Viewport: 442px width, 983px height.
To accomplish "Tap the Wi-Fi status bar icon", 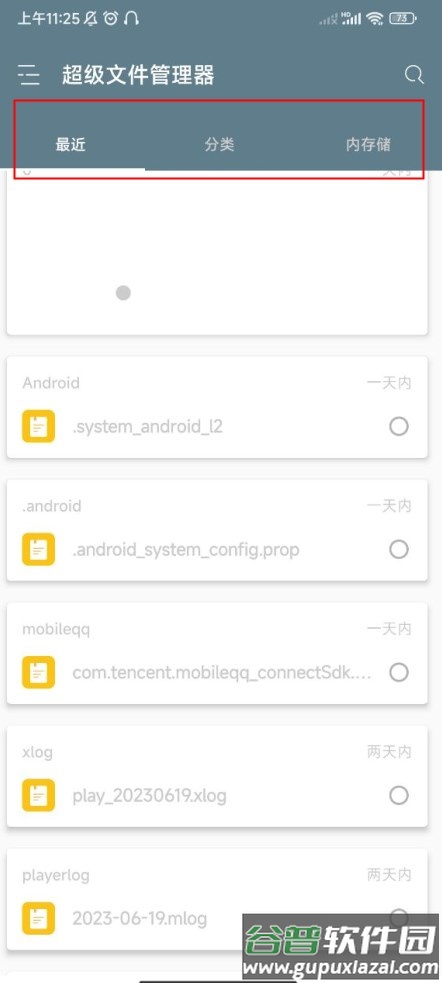I will tap(375, 19).
